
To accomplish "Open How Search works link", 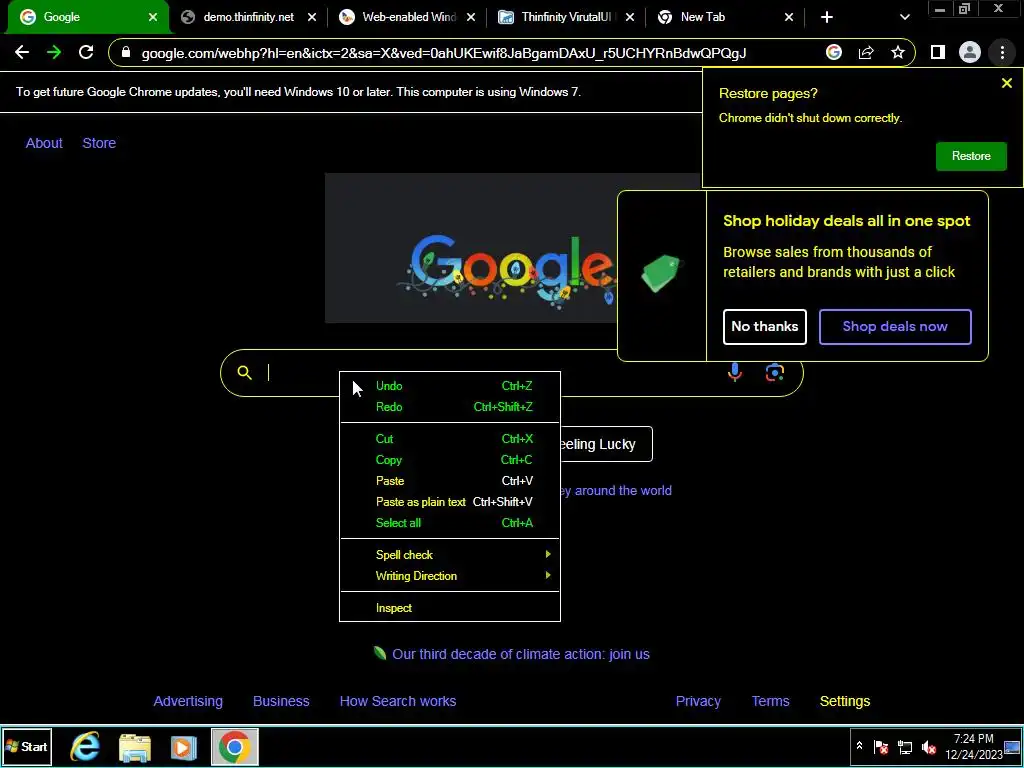I will coord(398,701).
